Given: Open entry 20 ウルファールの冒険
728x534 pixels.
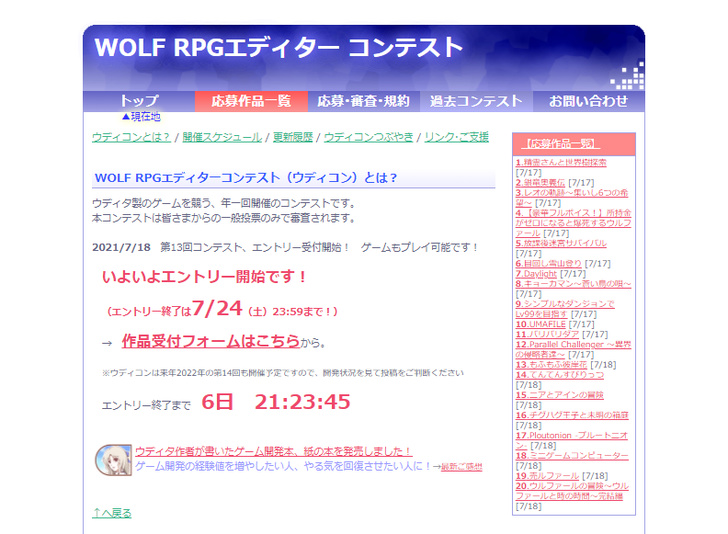Looking at the screenshot, I should click(572, 491).
